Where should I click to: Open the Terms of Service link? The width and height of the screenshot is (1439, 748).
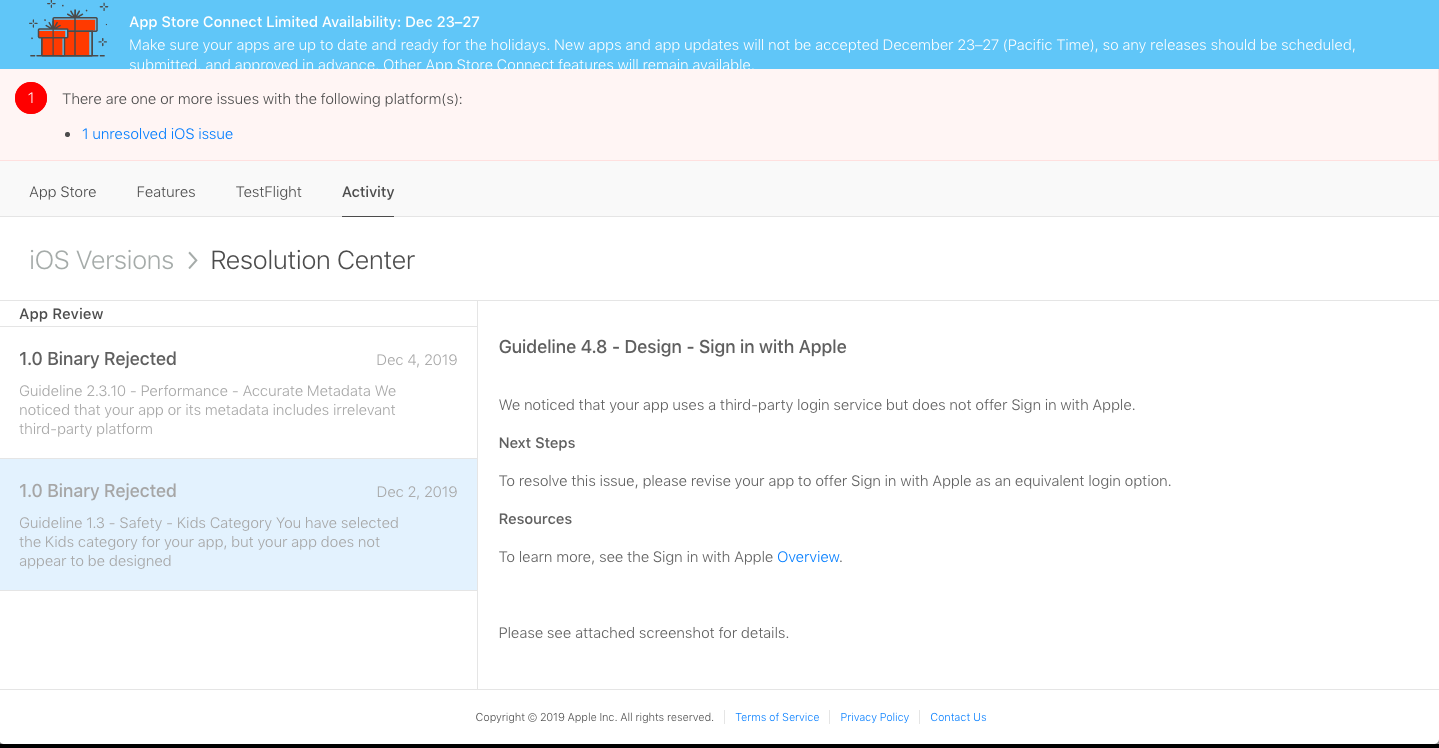777,717
